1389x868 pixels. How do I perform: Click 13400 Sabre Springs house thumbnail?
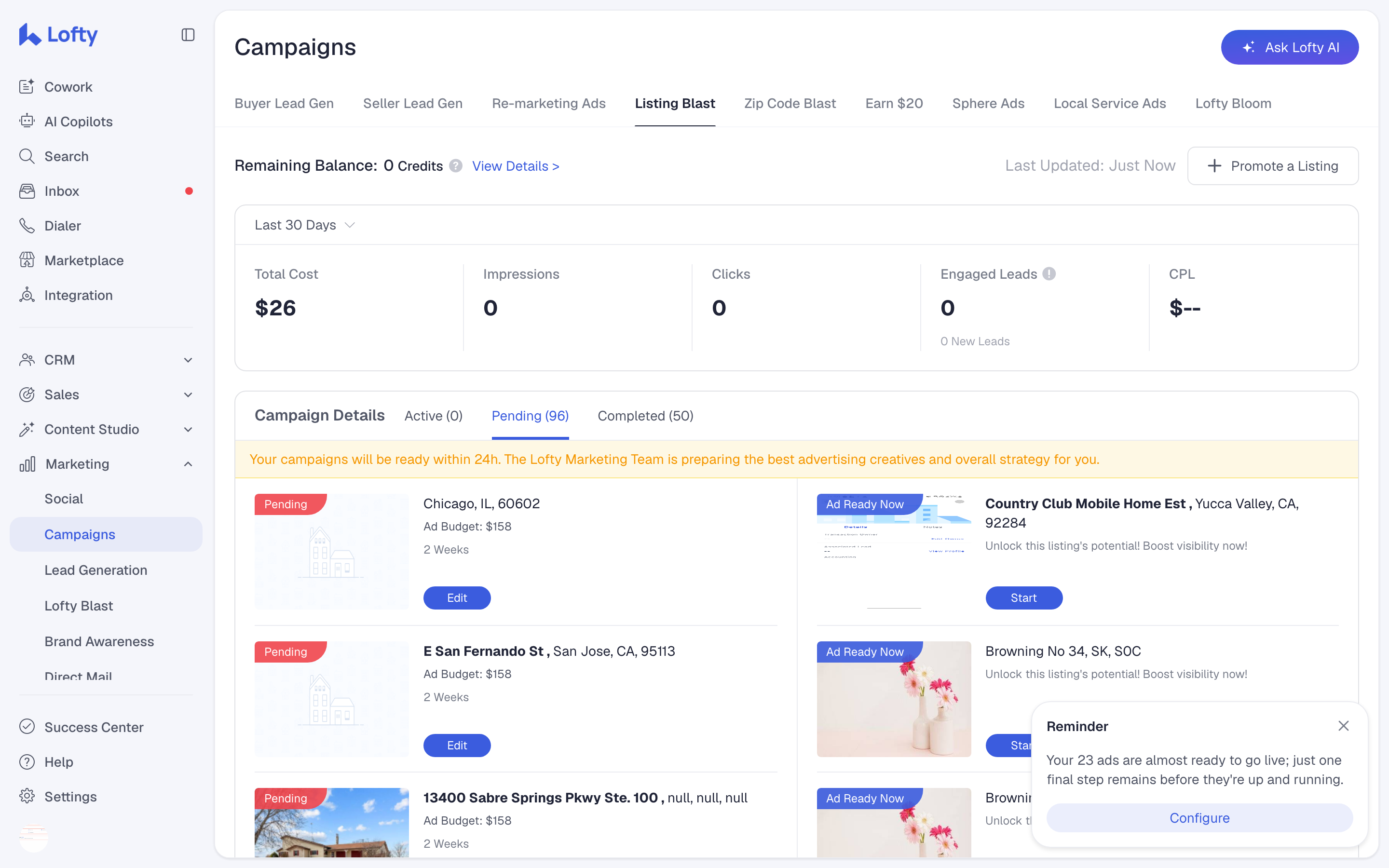tap(332, 822)
